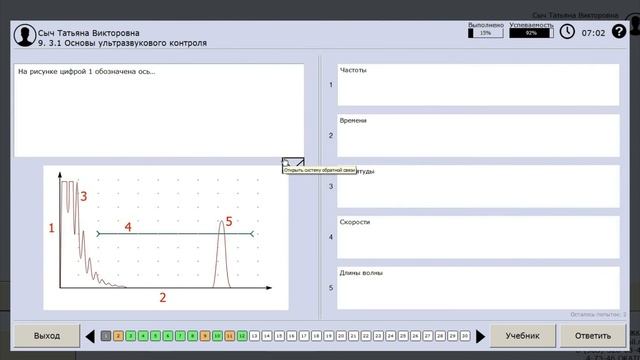Viewport: 640px width, 360px height.
Task: Jump to question 10 box
Action: [x=217, y=336]
